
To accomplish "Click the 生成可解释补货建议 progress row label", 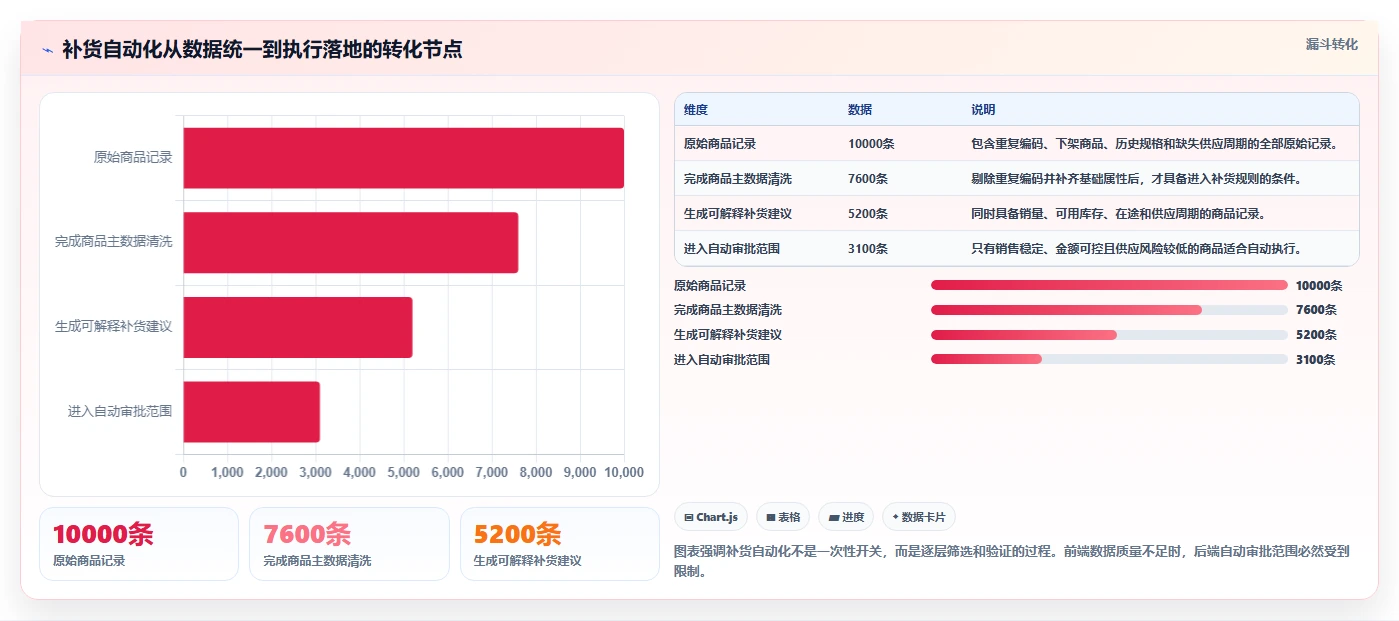I will point(728,335).
